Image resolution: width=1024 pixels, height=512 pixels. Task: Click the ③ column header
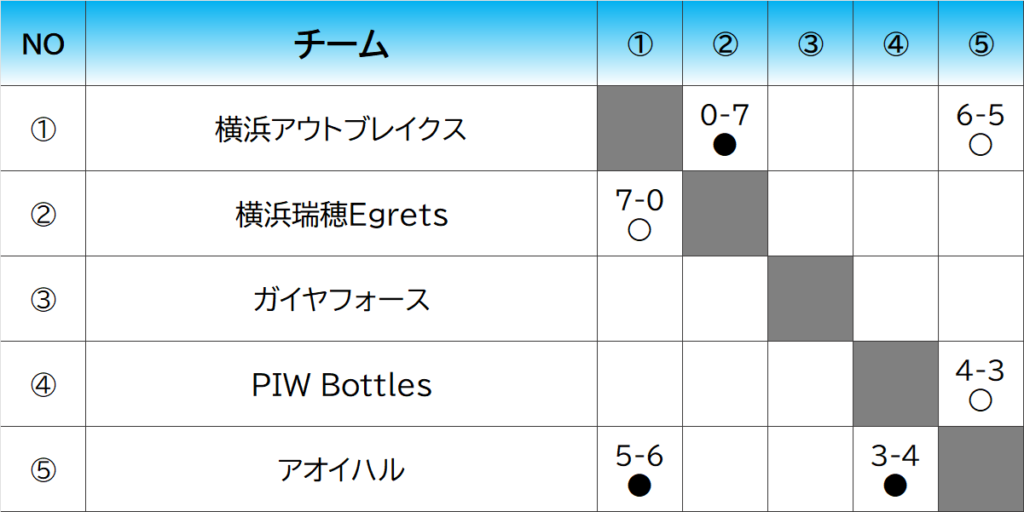(x=810, y=44)
